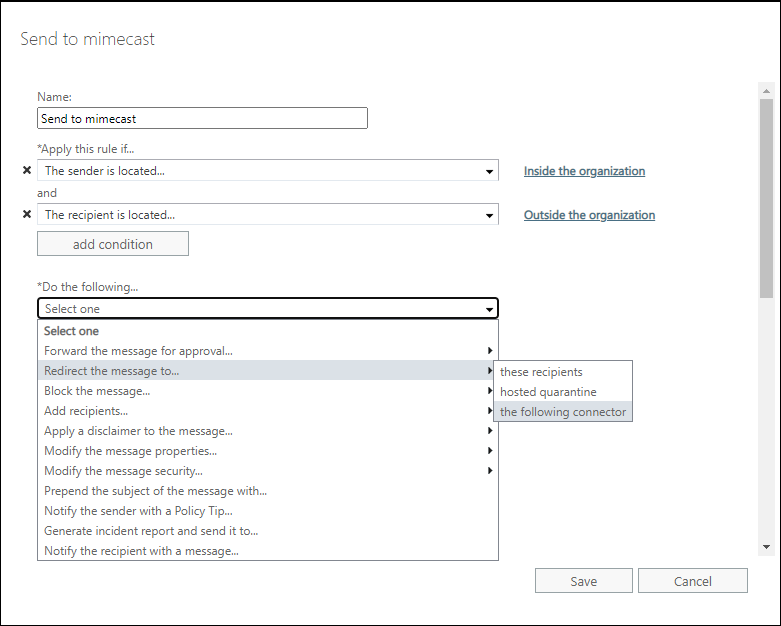
Task: Click the add condition button
Action: [x=113, y=244]
